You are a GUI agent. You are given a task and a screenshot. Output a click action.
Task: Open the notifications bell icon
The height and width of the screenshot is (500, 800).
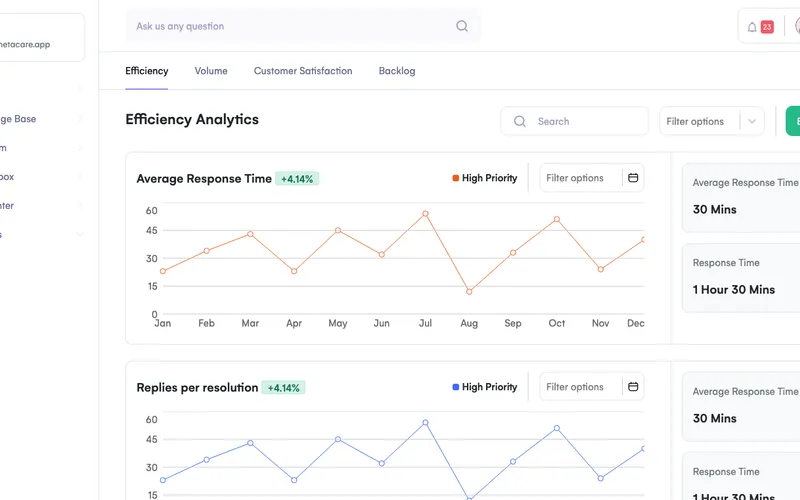(x=752, y=27)
